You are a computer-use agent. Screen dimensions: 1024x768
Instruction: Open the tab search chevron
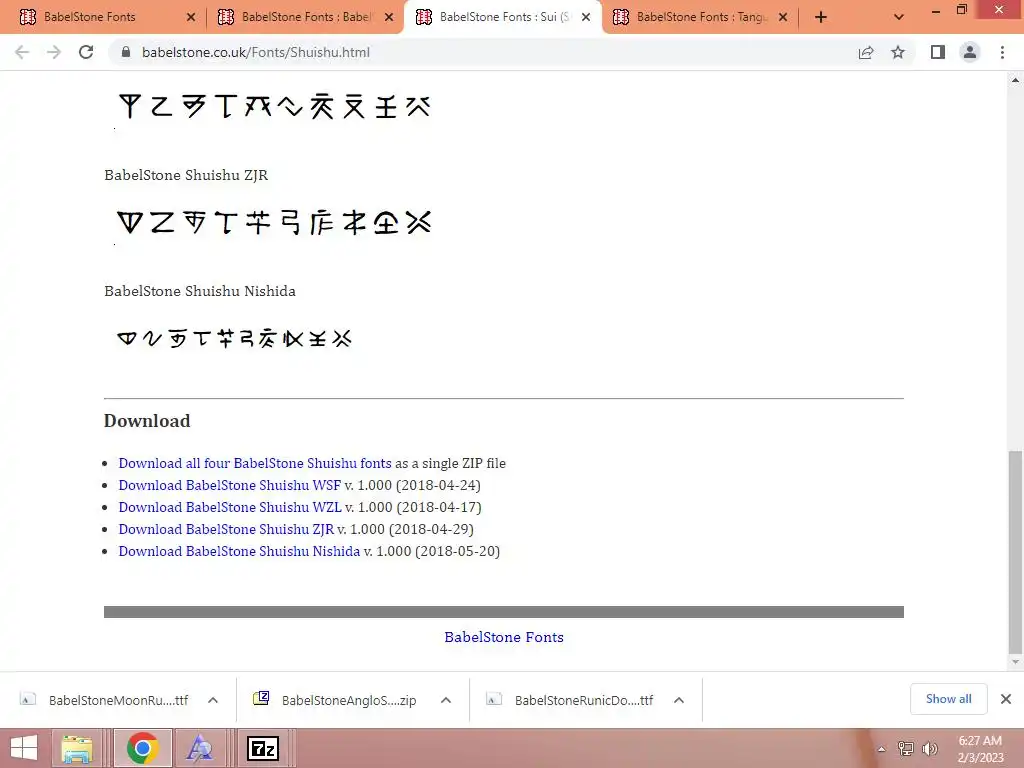point(899,17)
